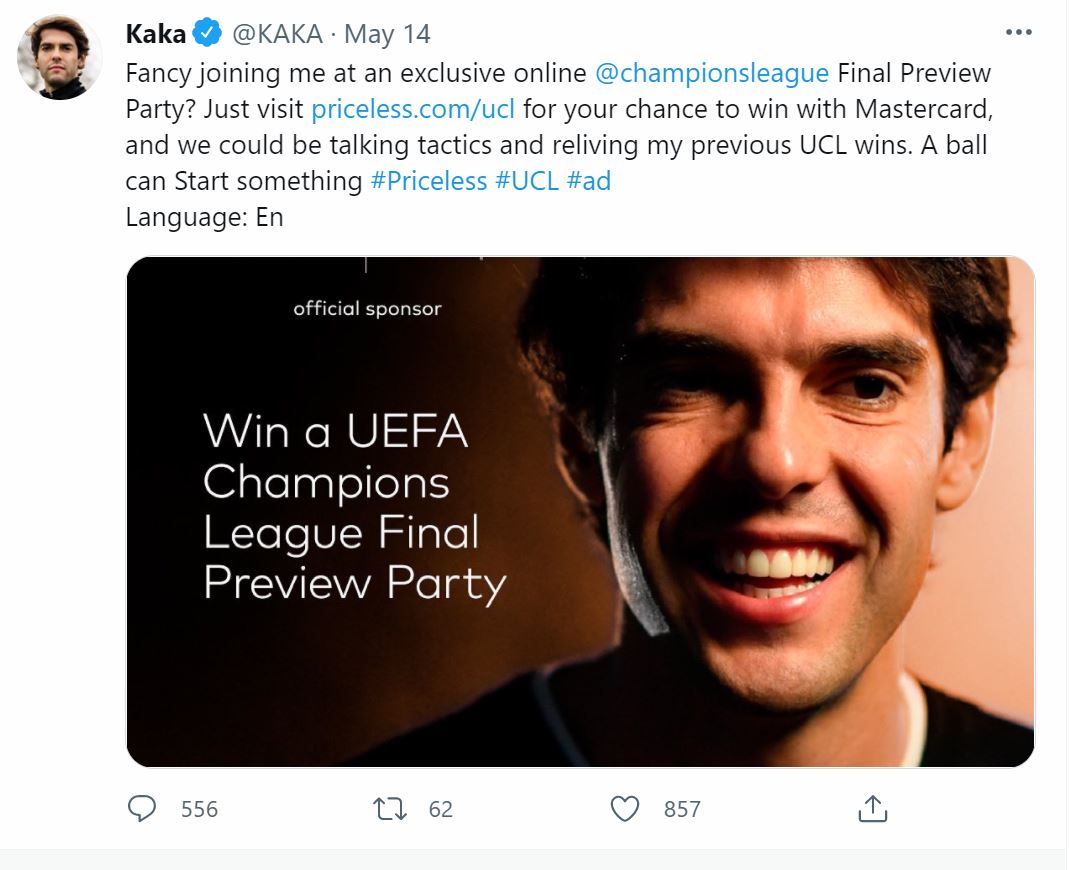The width and height of the screenshot is (1069, 870).
Task: Like the tweet with the heart icon
Action: (x=625, y=808)
